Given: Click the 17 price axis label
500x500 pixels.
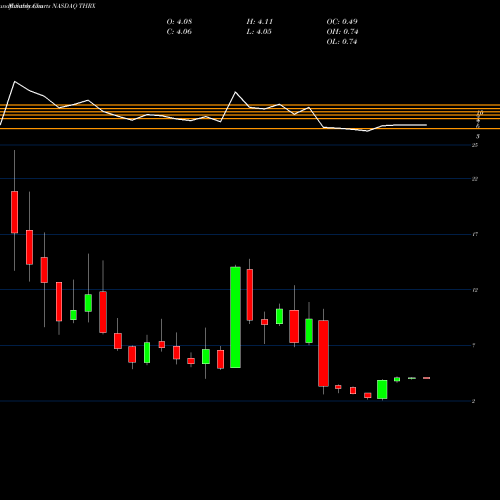Looking at the screenshot, I should coord(475,234).
